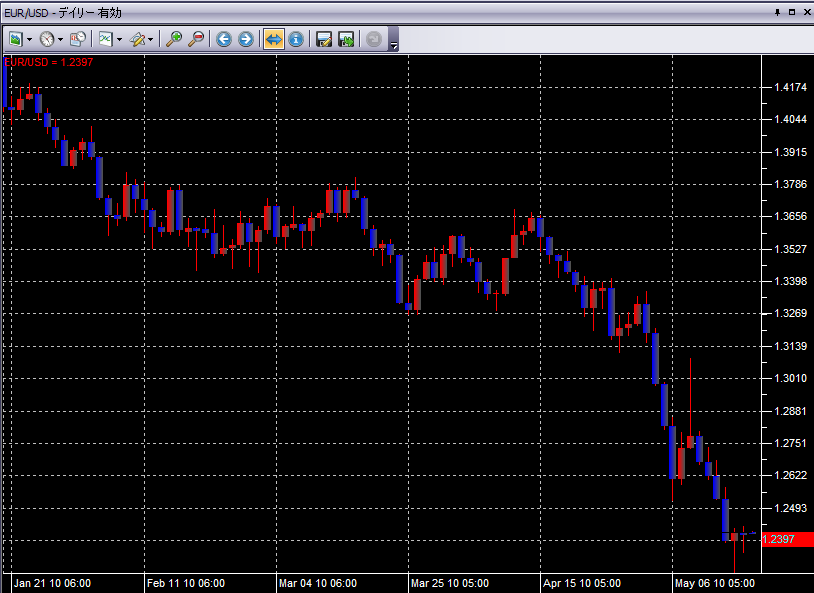
Task: Open the chart type dropdown arrow
Action: 30,40
